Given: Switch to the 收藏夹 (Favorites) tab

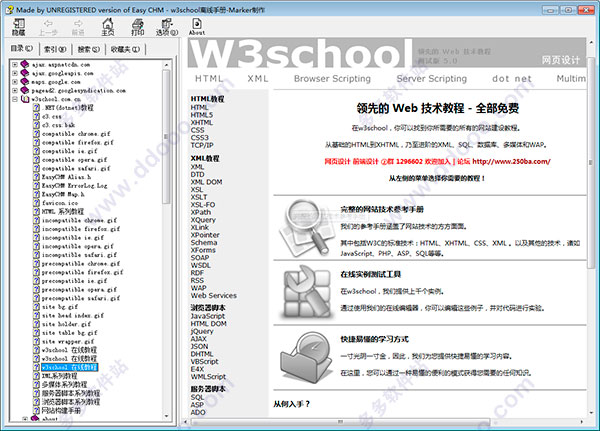Looking at the screenshot, I should click(125, 49).
